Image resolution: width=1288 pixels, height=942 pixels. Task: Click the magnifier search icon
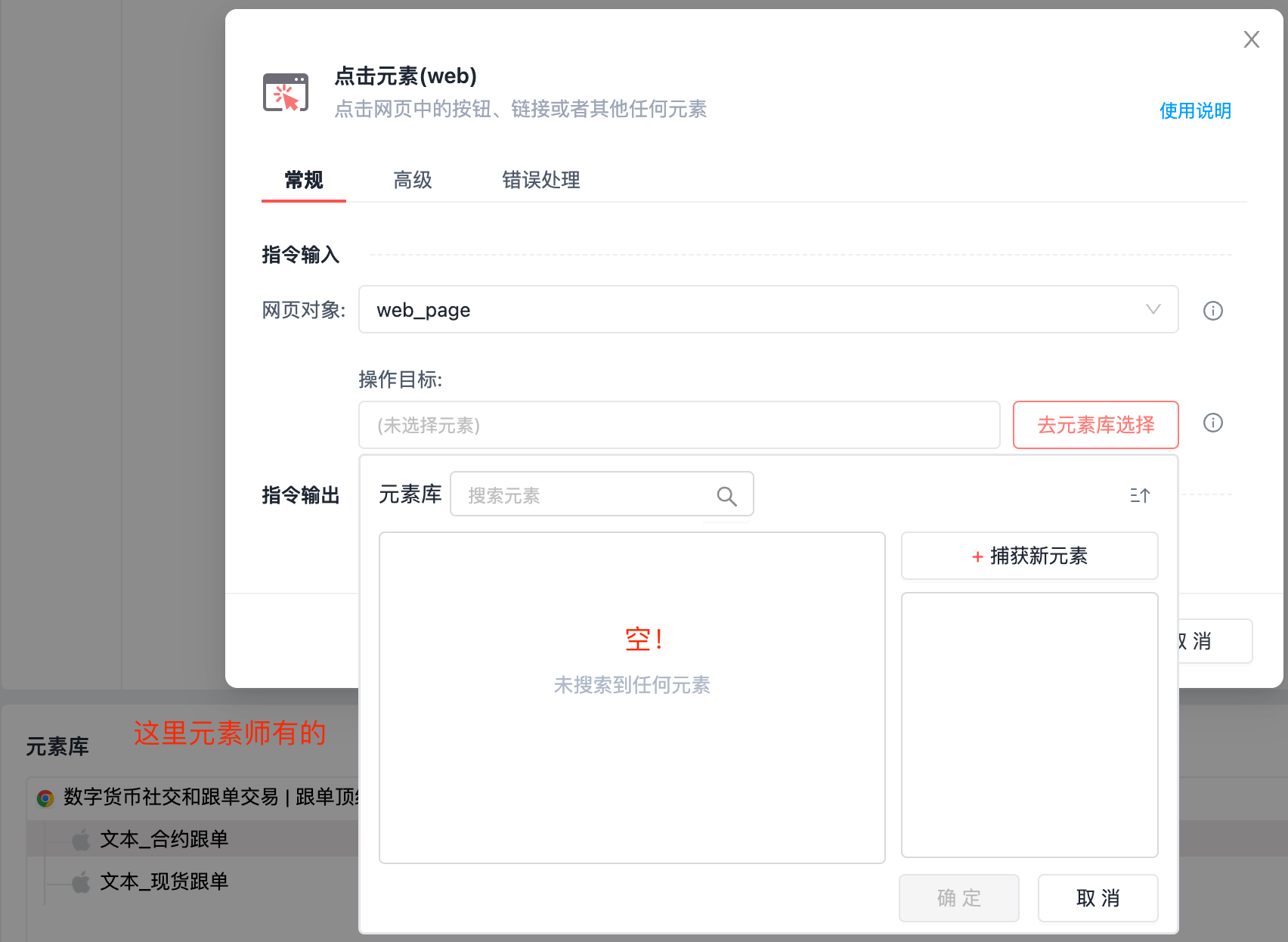coord(726,496)
